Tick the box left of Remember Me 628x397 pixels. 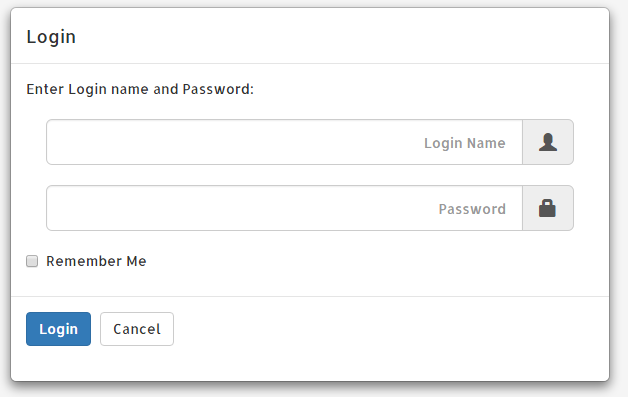point(32,261)
